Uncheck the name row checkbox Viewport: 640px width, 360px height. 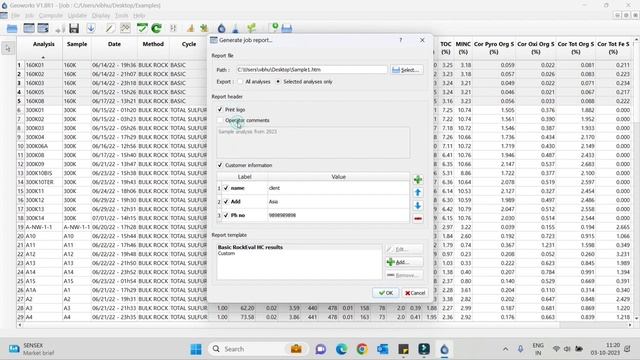[x=226, y=188]
